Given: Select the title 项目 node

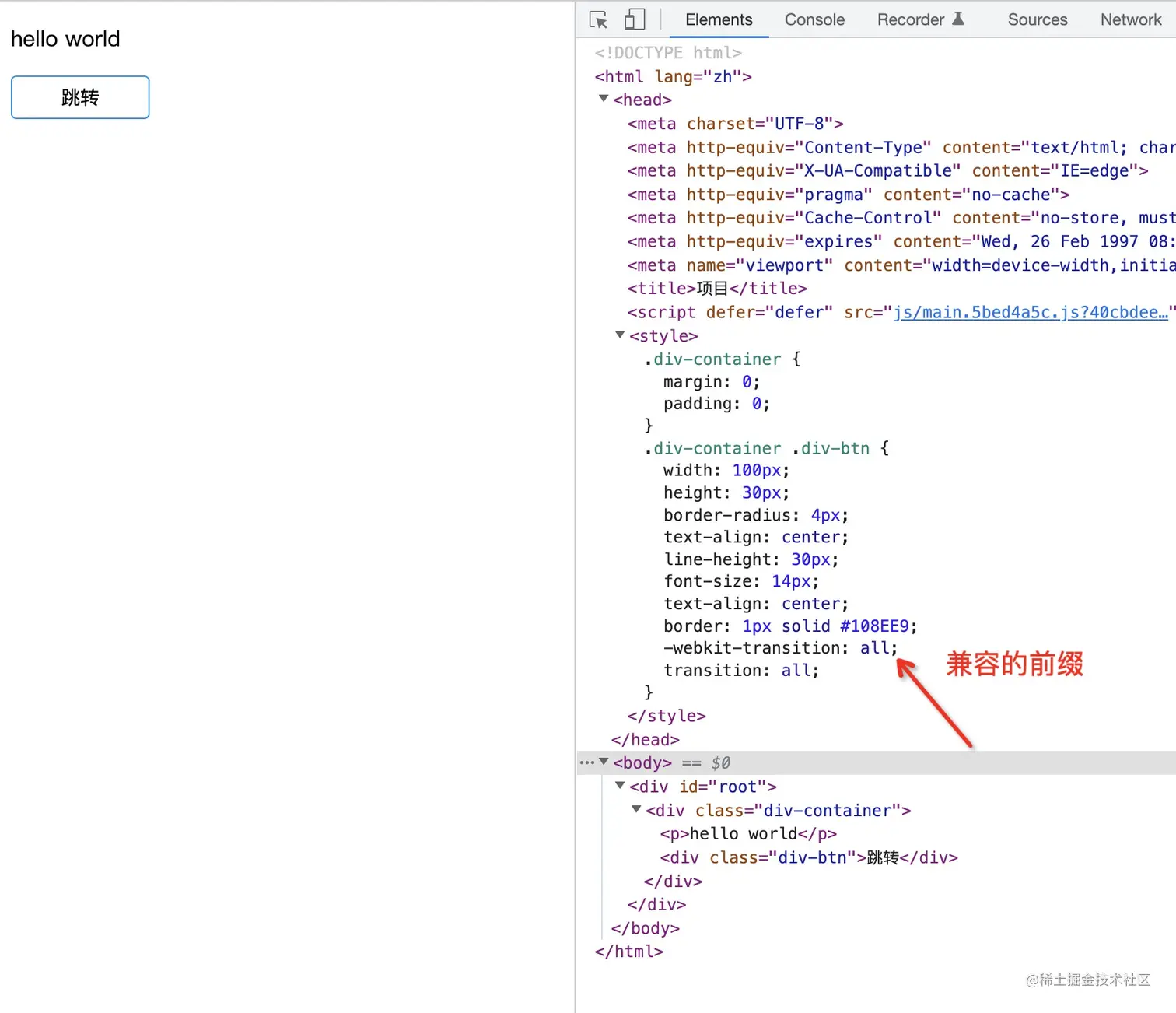Looking at the screenshot, I should 717,289.
